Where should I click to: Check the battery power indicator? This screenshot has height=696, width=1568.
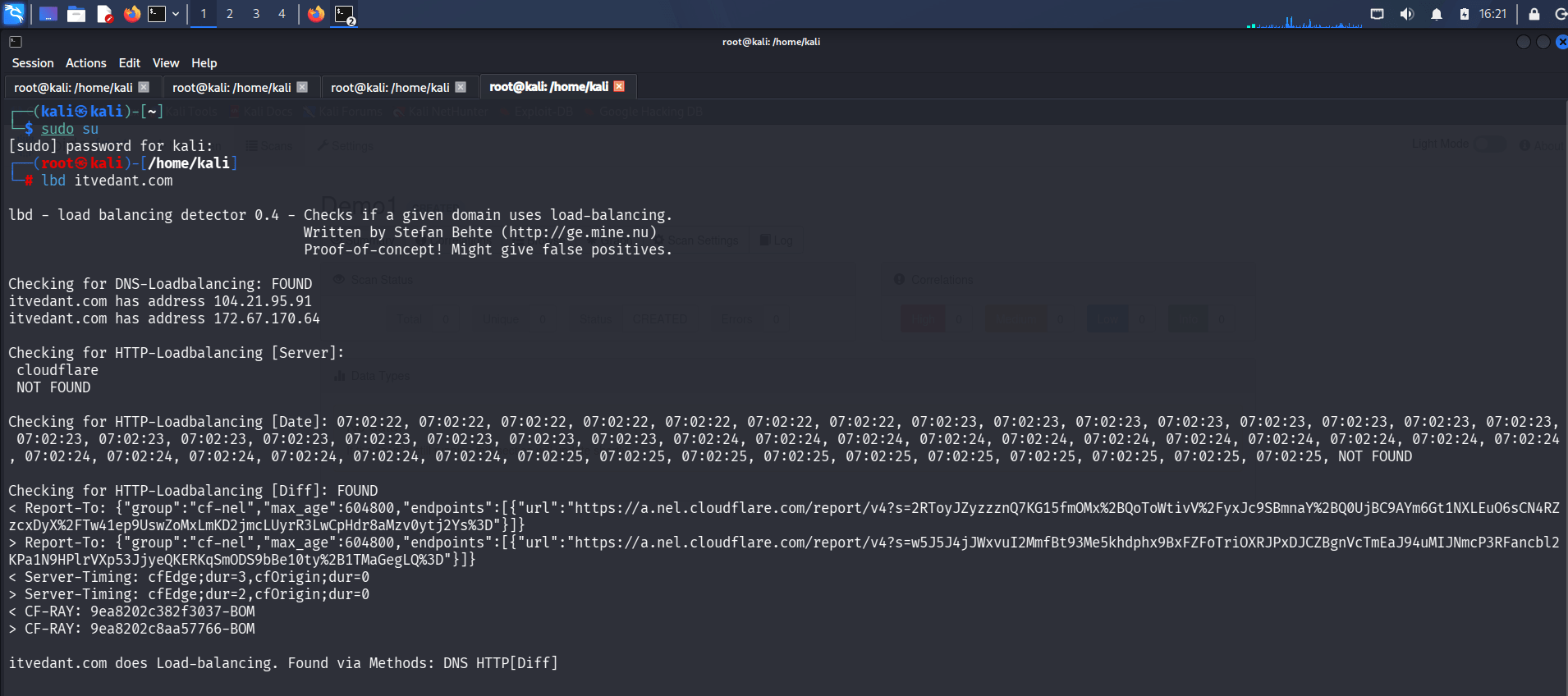point(1465,14)
